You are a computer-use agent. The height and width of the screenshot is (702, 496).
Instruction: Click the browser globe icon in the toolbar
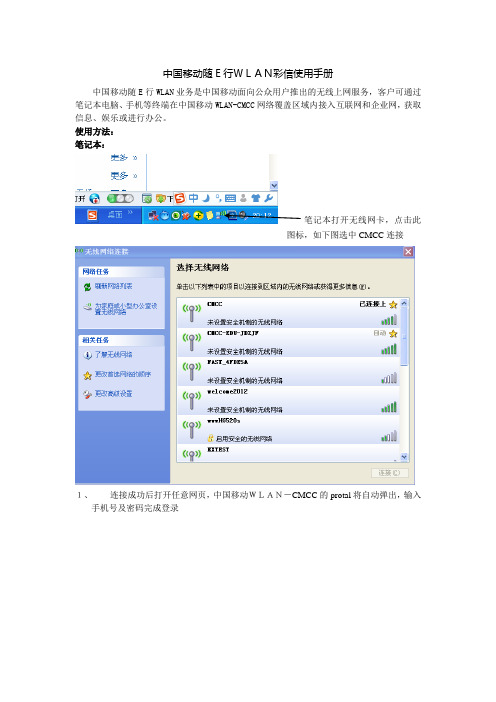click(x=94, y=198)
